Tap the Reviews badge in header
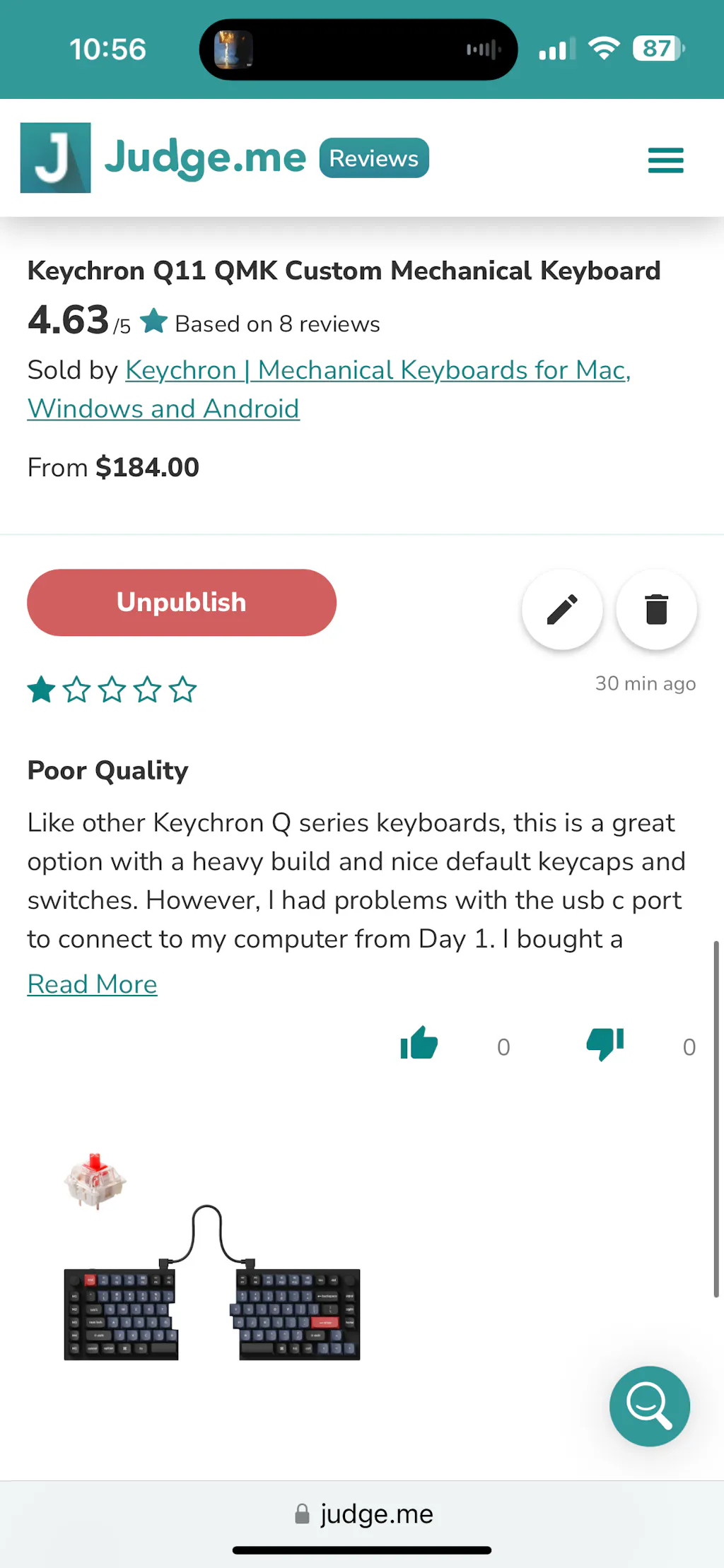The height and width of the screenshot is (1568, 724). [x=374, y=158]
